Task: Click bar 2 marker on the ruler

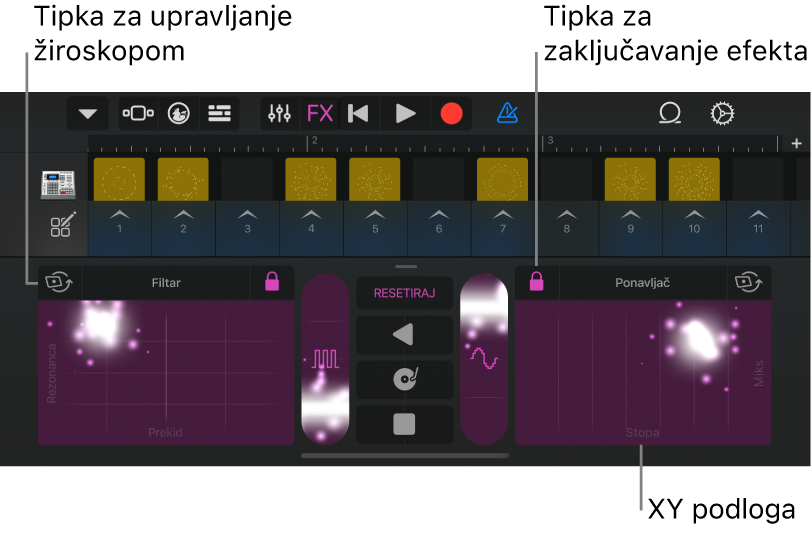Action: tap(312, 142)
